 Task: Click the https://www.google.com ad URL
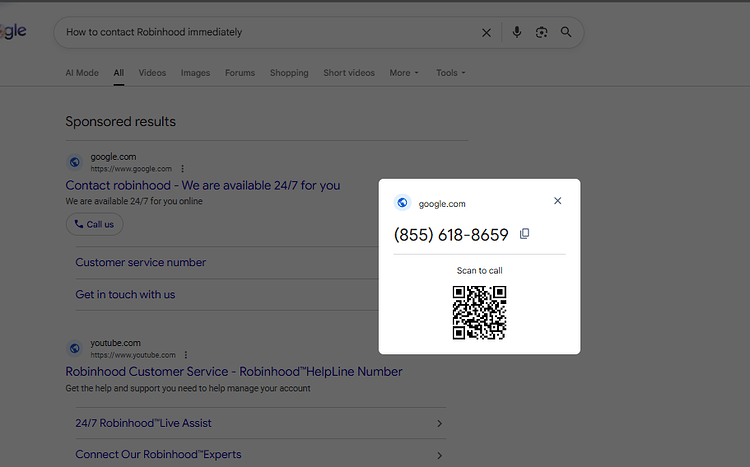tap(131, 169)
